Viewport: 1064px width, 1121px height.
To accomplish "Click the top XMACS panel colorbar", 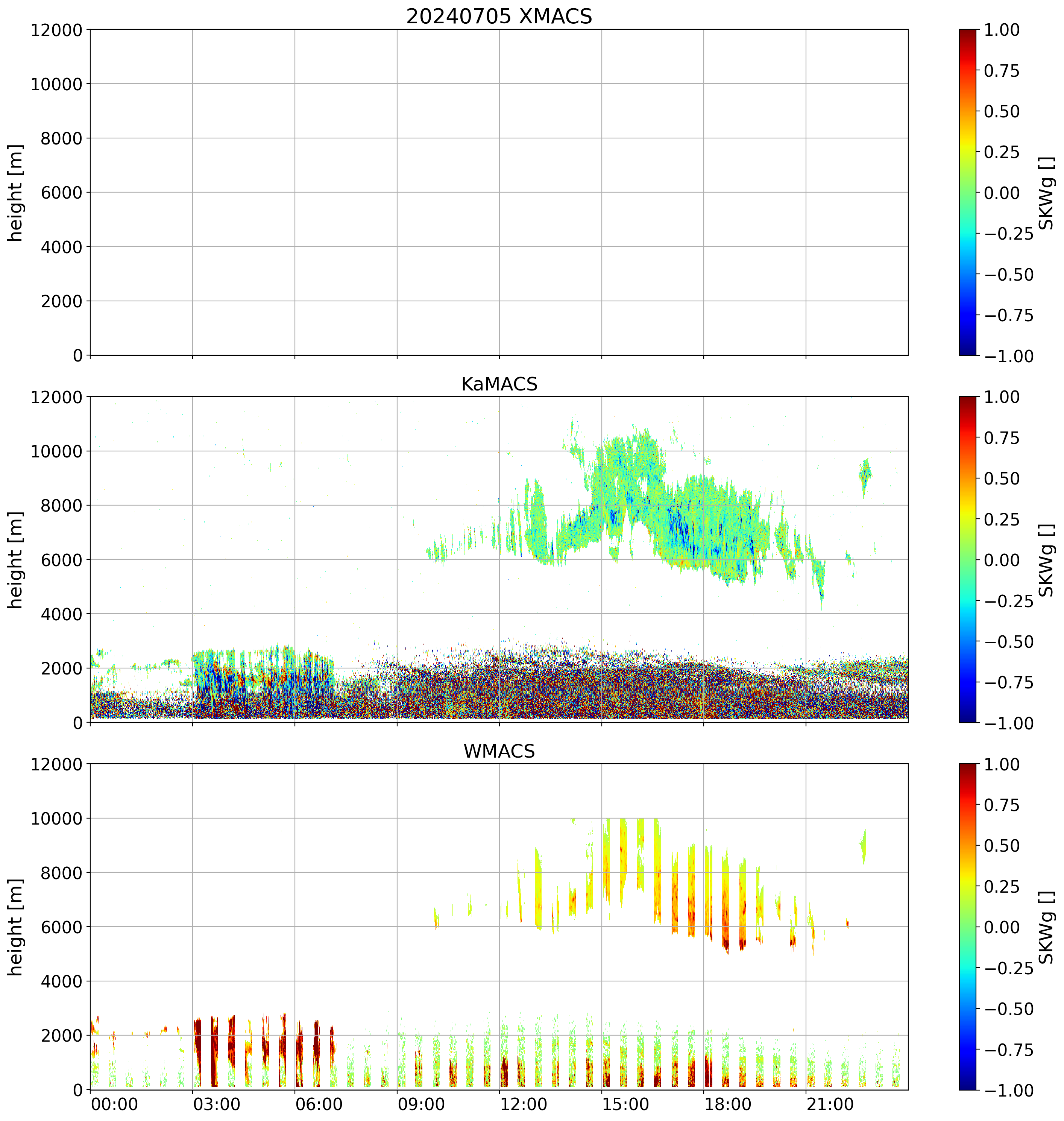I will pos(968,192).
